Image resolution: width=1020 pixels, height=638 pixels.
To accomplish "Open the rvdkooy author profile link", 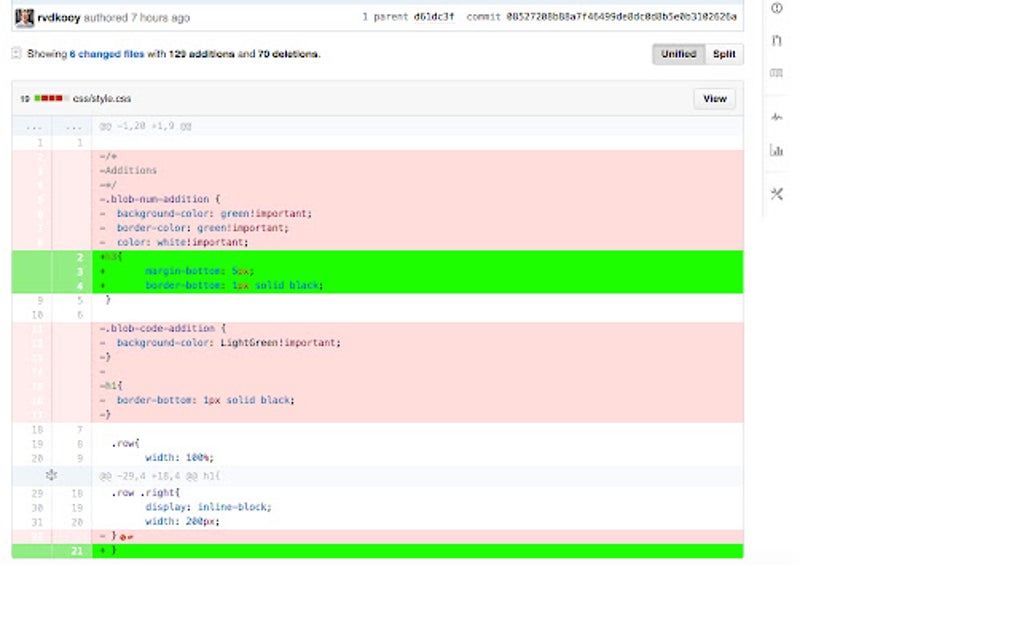I will 59,18.
